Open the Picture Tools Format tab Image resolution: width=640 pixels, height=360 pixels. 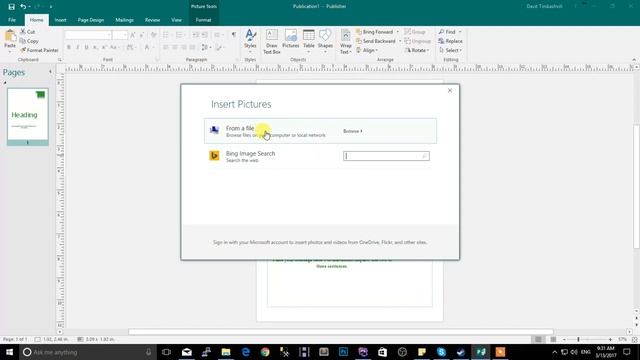[203, 20]
